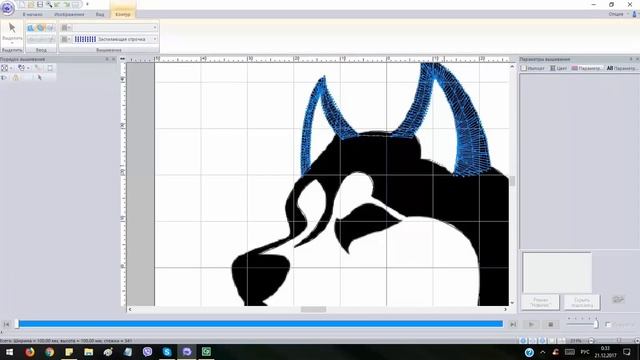Viewport: 640px width, 360px height.
Task: Open the region color arrow in lower row
Action: [70, 39]
